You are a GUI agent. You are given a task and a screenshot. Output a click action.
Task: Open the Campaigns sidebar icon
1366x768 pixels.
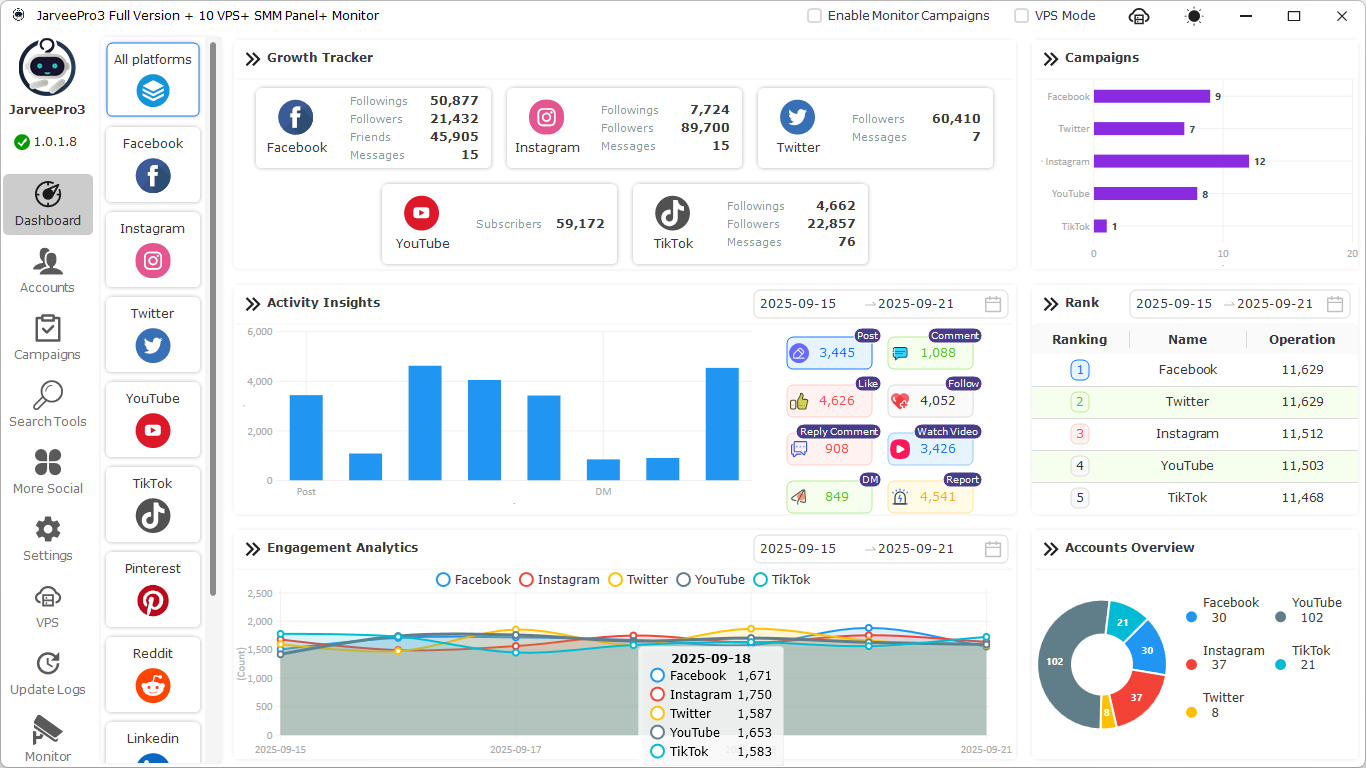[x=47, y=338]
